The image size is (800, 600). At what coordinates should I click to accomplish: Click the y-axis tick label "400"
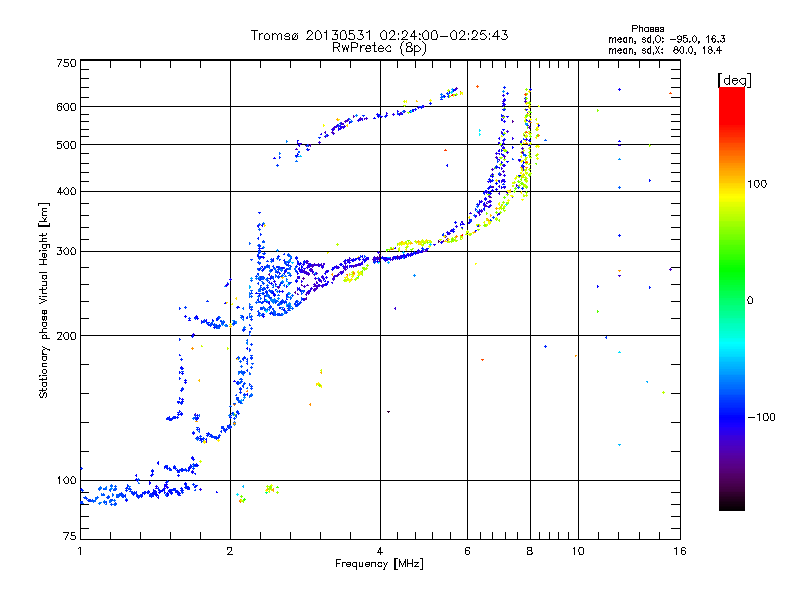[x=66, y=191]
